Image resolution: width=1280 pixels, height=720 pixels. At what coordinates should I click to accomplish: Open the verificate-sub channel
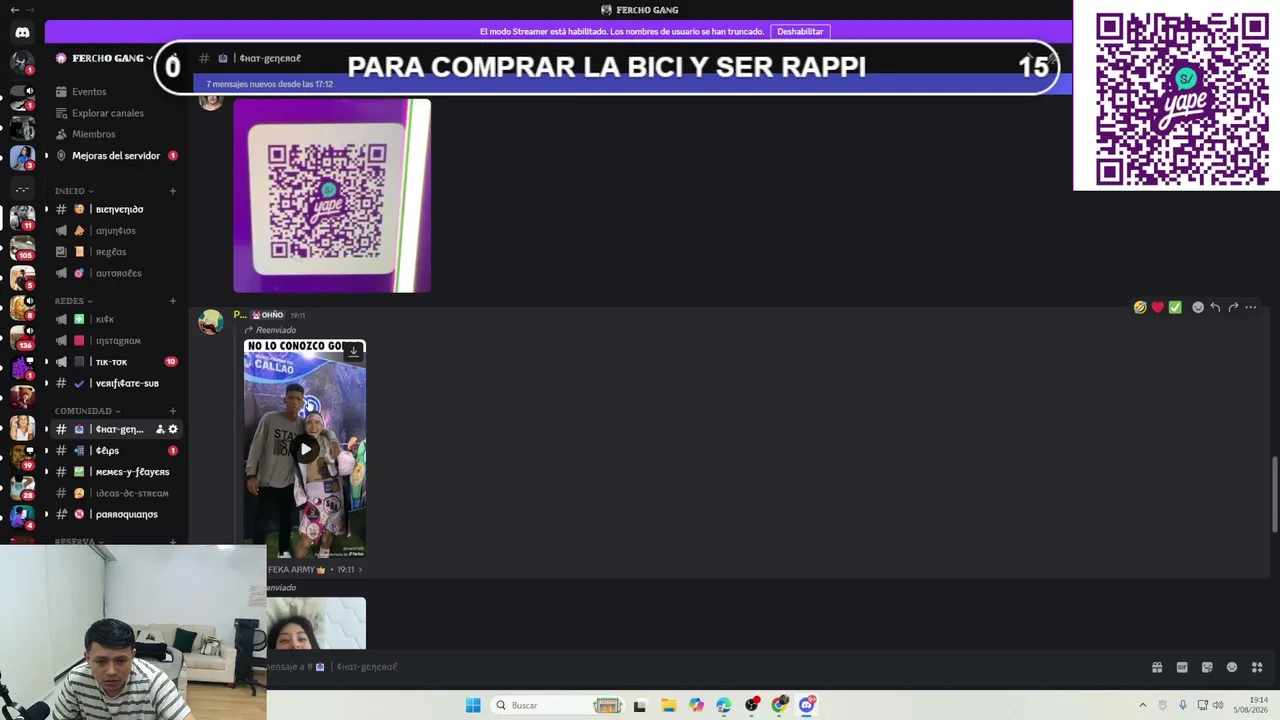tap(118, 383)
